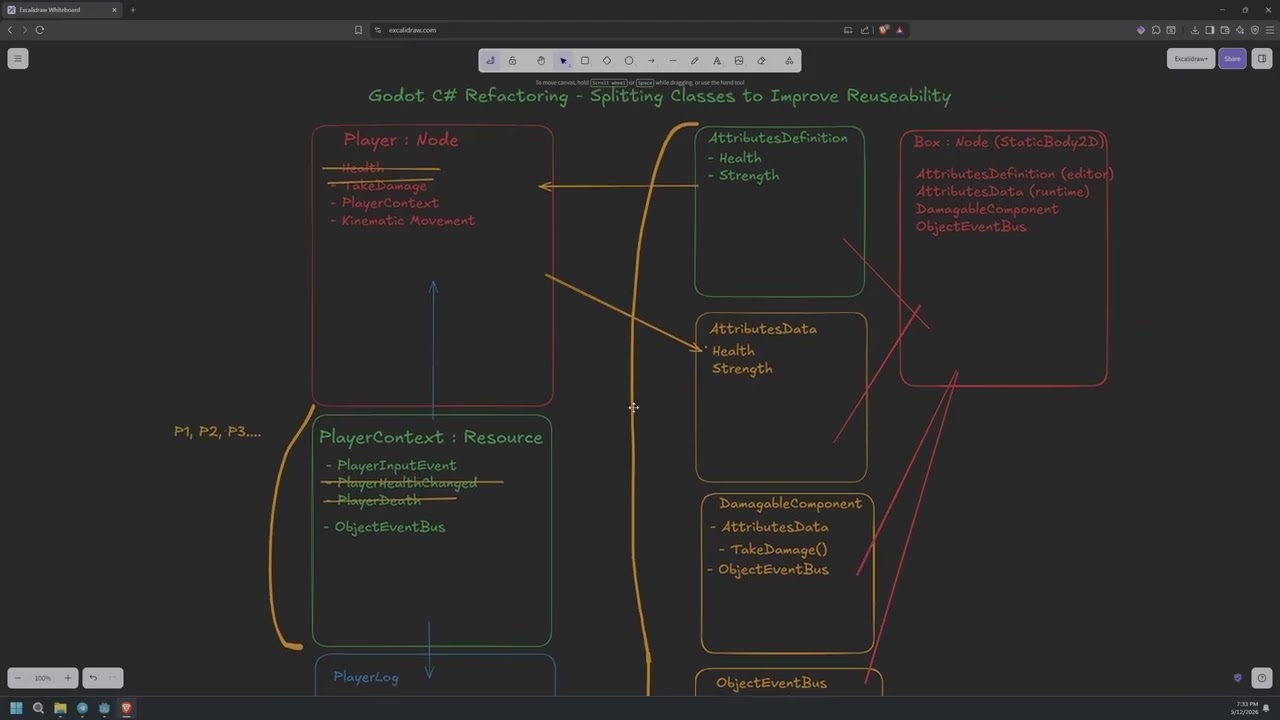Open Leo AI sparkle icon
Screen dimensions: 1280x720
[x=1240, y=30]
